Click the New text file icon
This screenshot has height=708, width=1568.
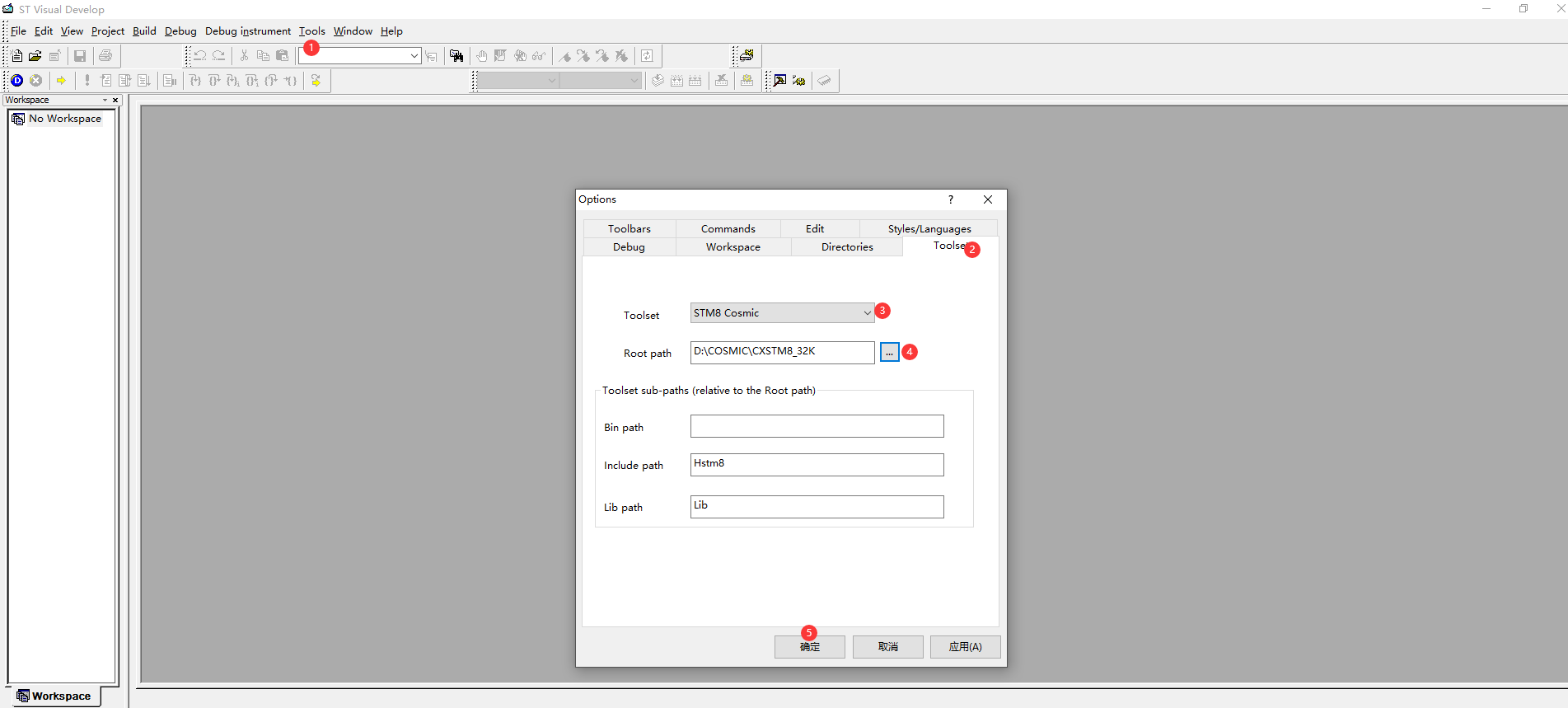[16, 56]
